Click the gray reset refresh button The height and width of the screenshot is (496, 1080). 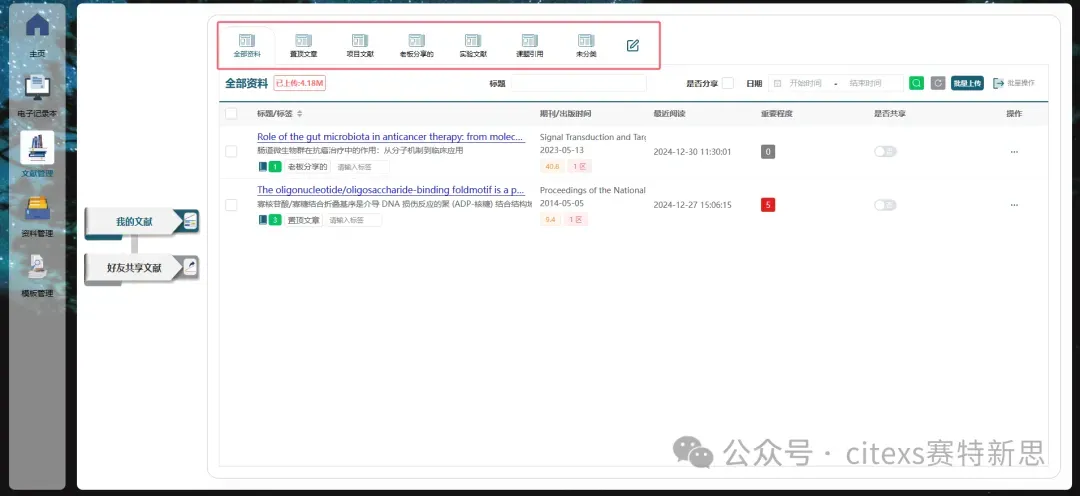point(937,83)
